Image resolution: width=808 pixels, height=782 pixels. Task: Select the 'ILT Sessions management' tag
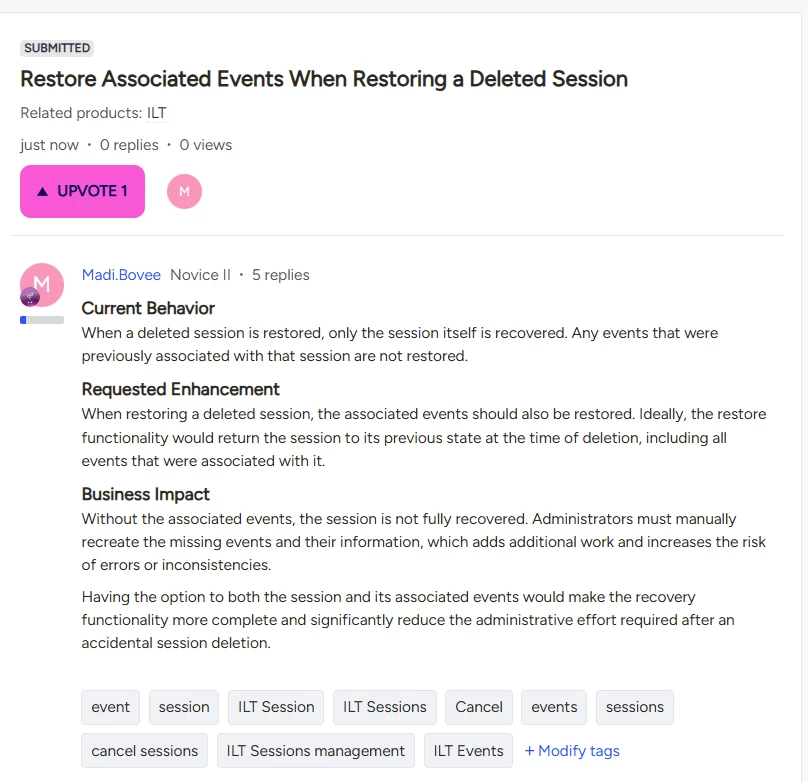[x=316, y=751]
